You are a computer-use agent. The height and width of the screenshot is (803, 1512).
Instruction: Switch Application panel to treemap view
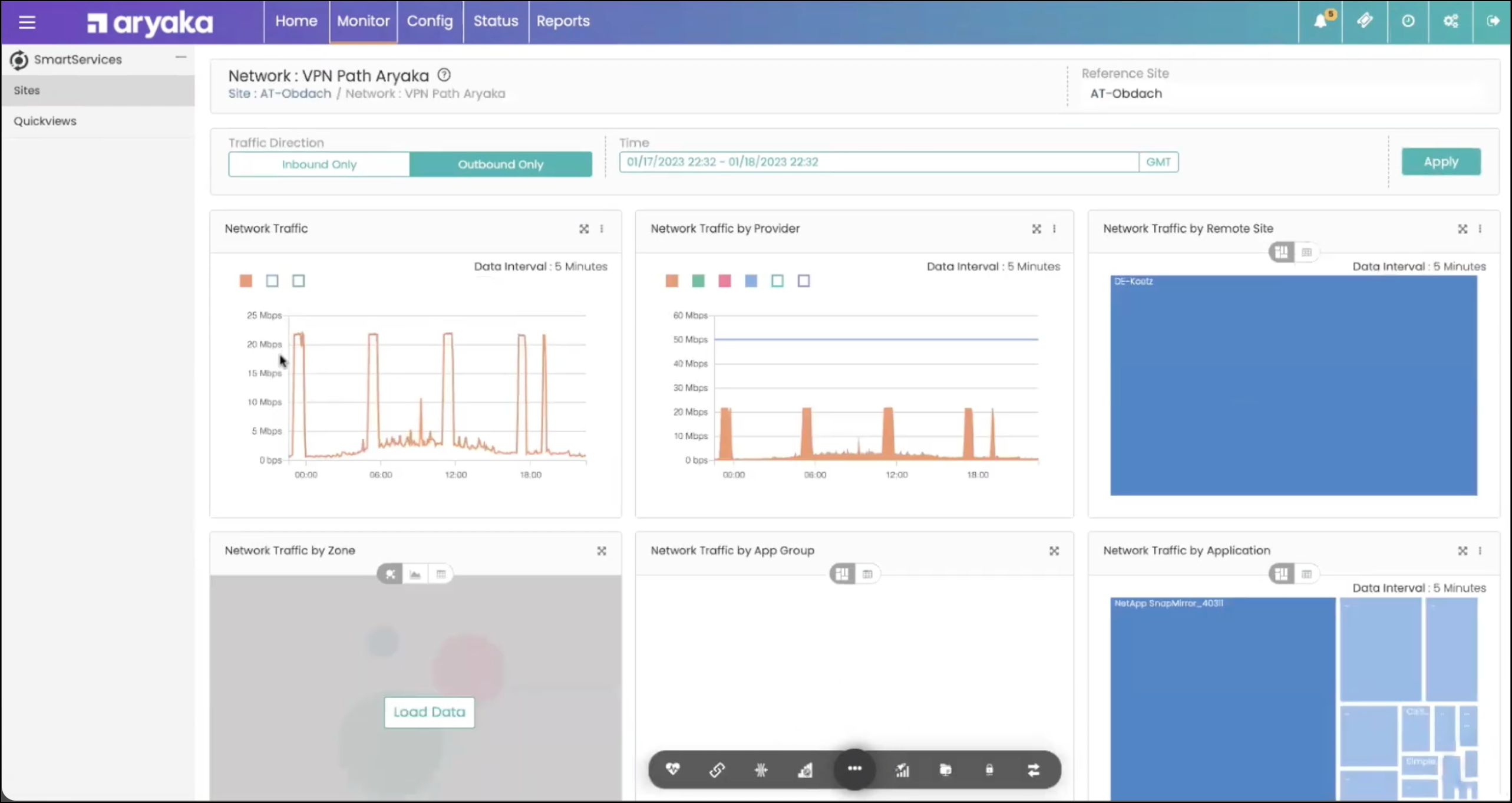1281,574
